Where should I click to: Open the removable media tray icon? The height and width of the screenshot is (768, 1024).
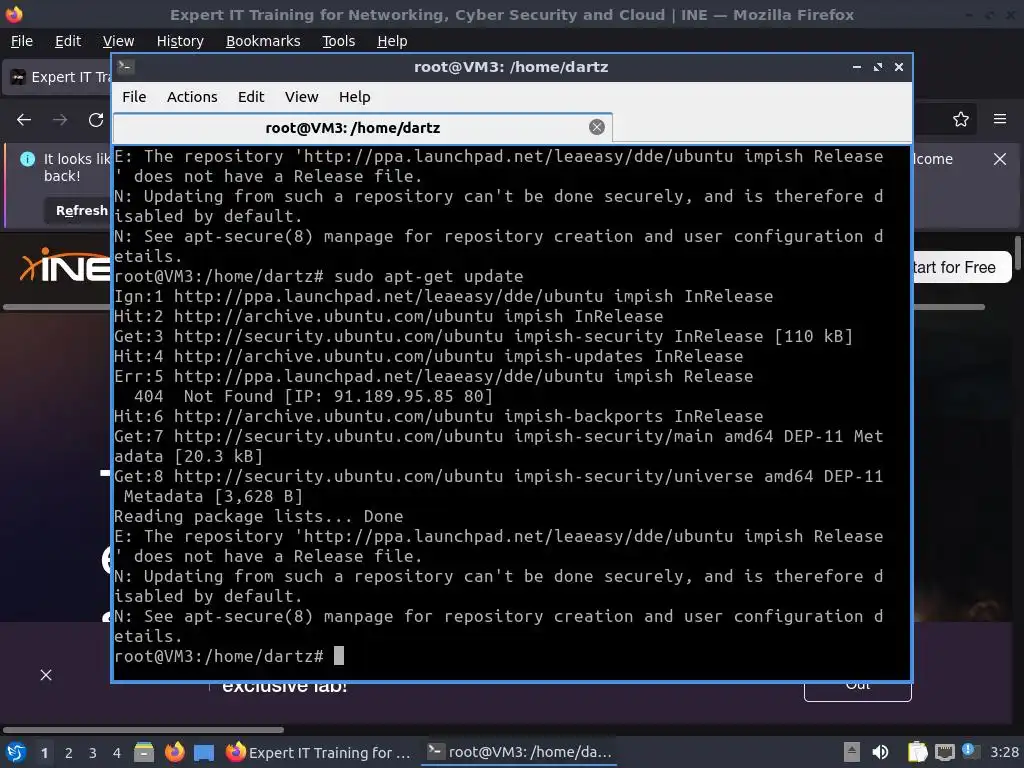(851, 752)
